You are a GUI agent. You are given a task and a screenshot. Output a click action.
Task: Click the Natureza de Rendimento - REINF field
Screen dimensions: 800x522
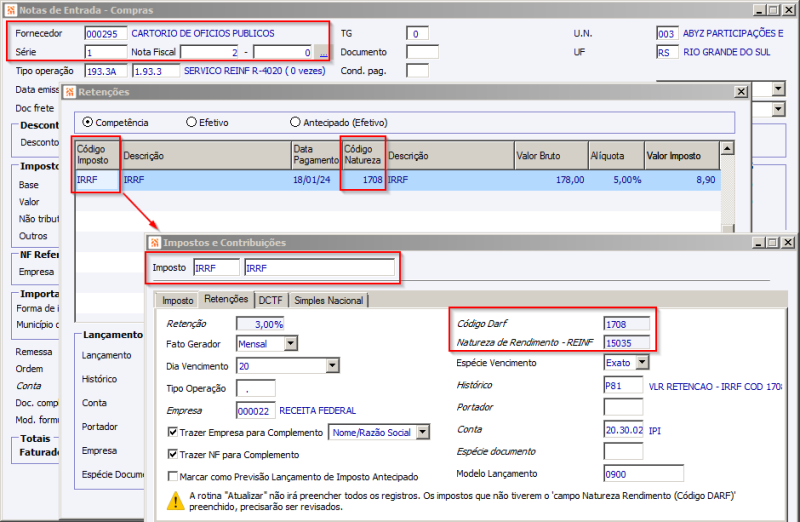pyautogui.click(x=627, y=343)
